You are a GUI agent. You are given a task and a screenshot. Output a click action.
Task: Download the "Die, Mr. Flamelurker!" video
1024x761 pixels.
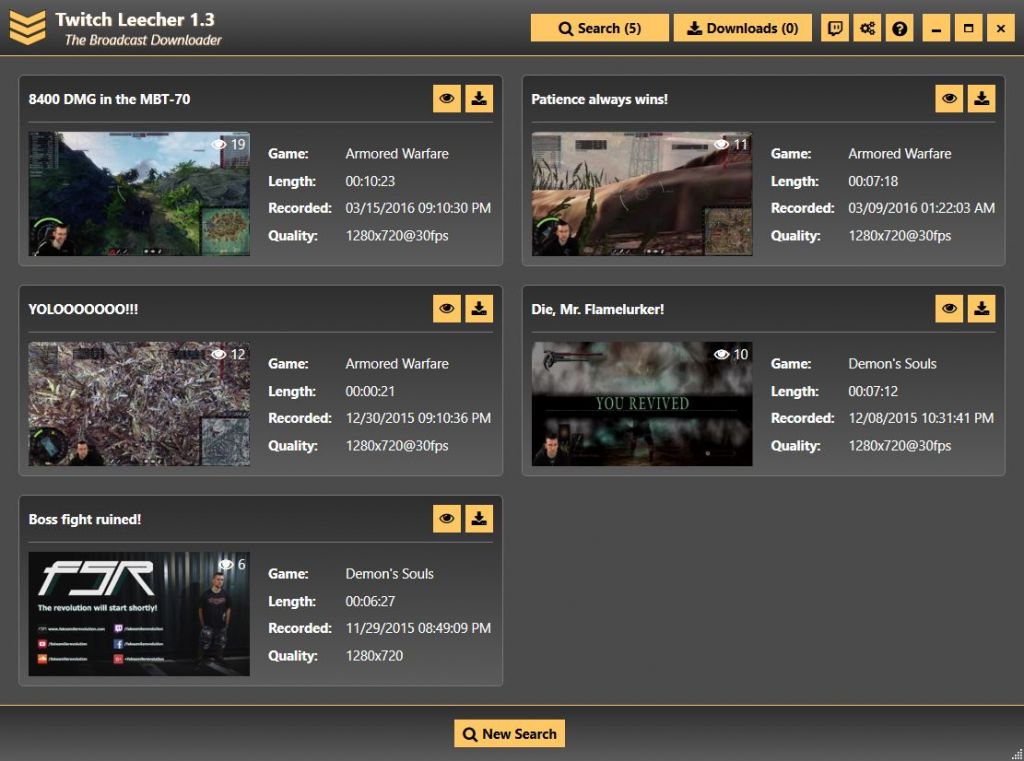point(982,309)
